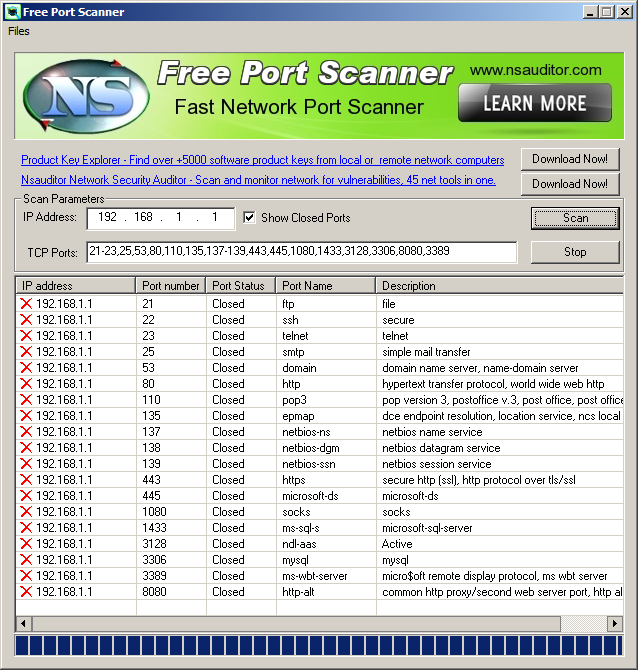
Task: Click the red X icon for port 80
Action: tap(26, 384)
